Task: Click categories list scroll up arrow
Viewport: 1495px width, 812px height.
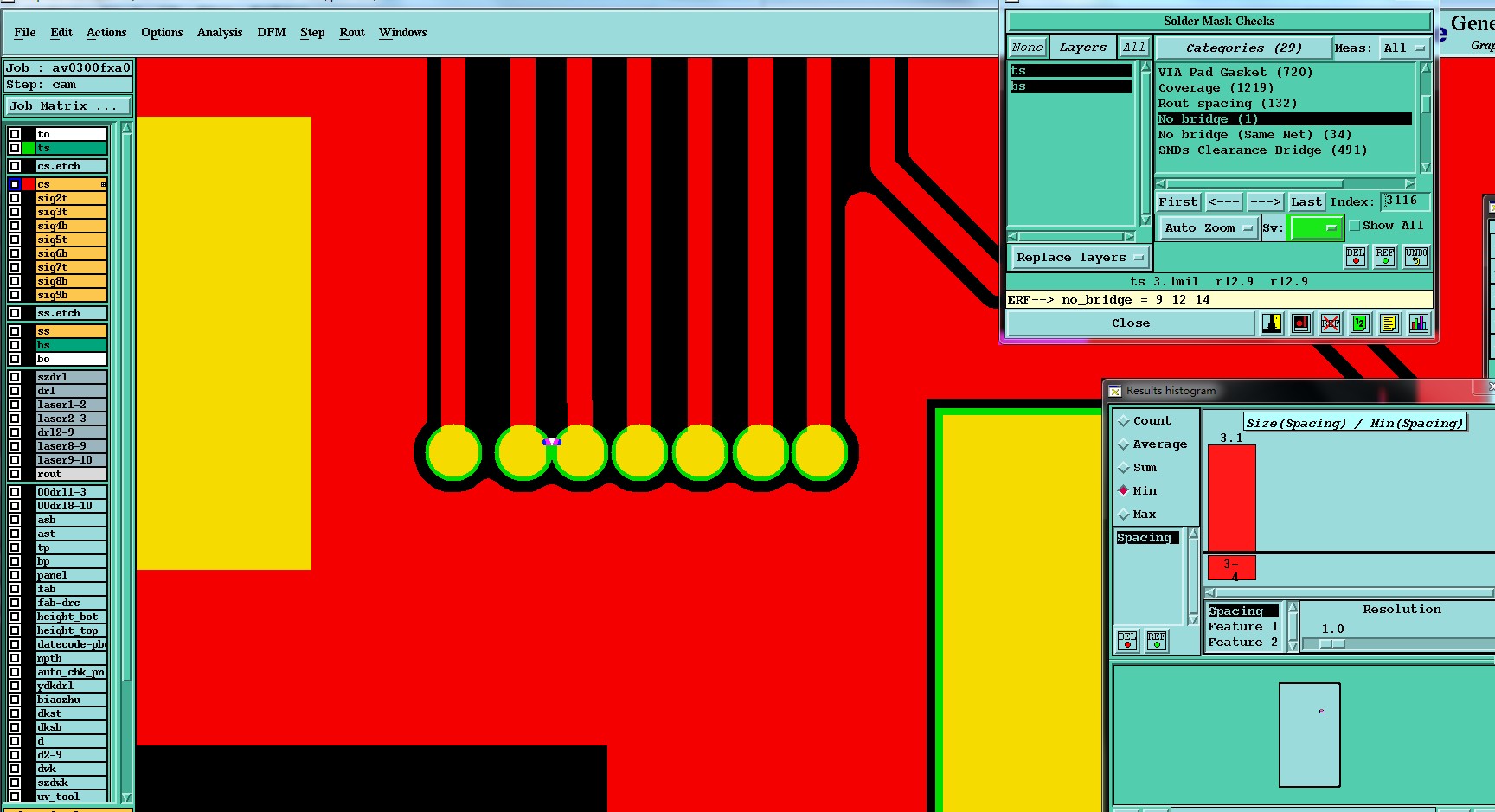Action: [x=1426, y=67]
